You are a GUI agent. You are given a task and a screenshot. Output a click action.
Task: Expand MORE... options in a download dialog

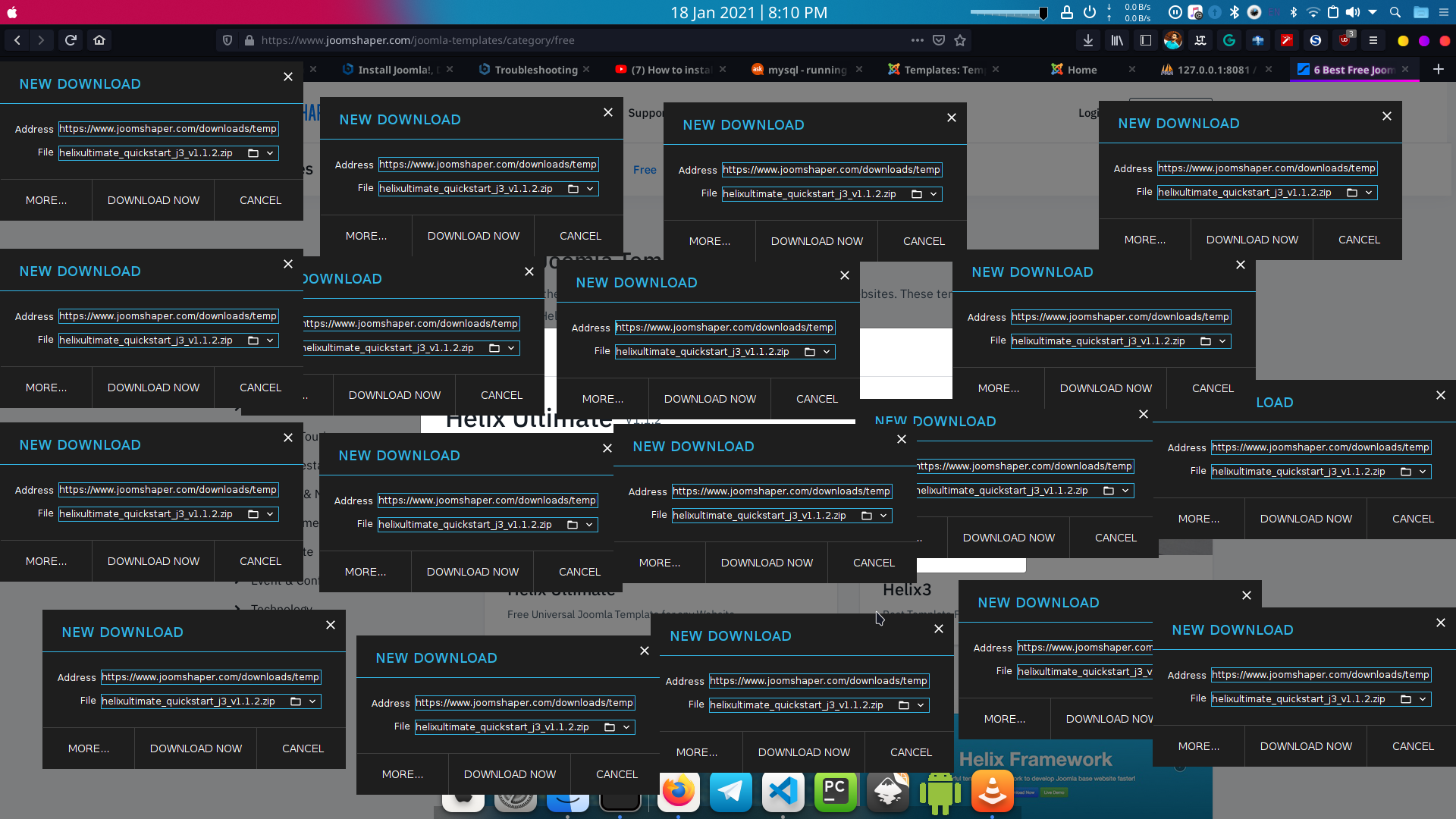46,199
